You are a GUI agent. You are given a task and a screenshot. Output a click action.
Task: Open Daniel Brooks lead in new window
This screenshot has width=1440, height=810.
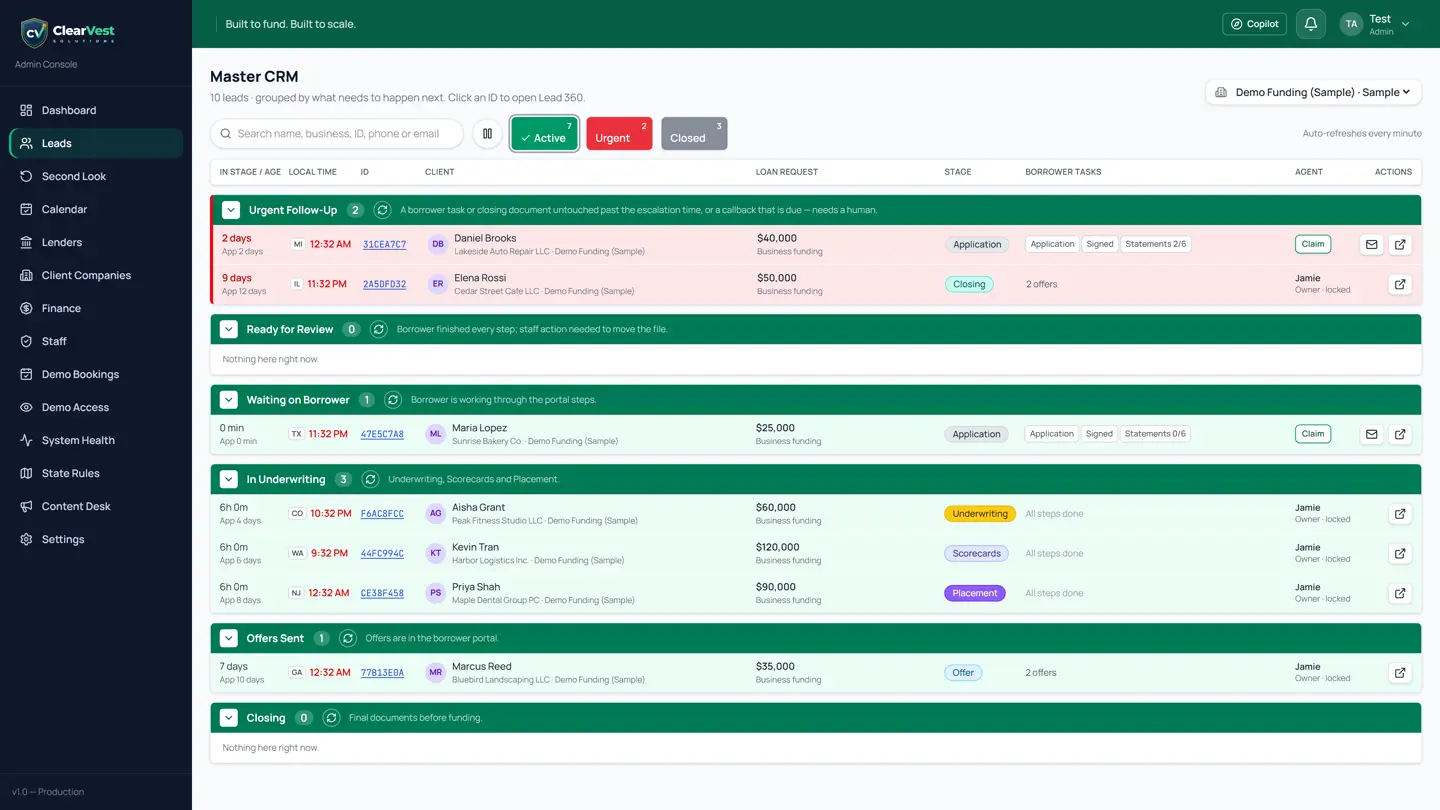[1400, 244]
